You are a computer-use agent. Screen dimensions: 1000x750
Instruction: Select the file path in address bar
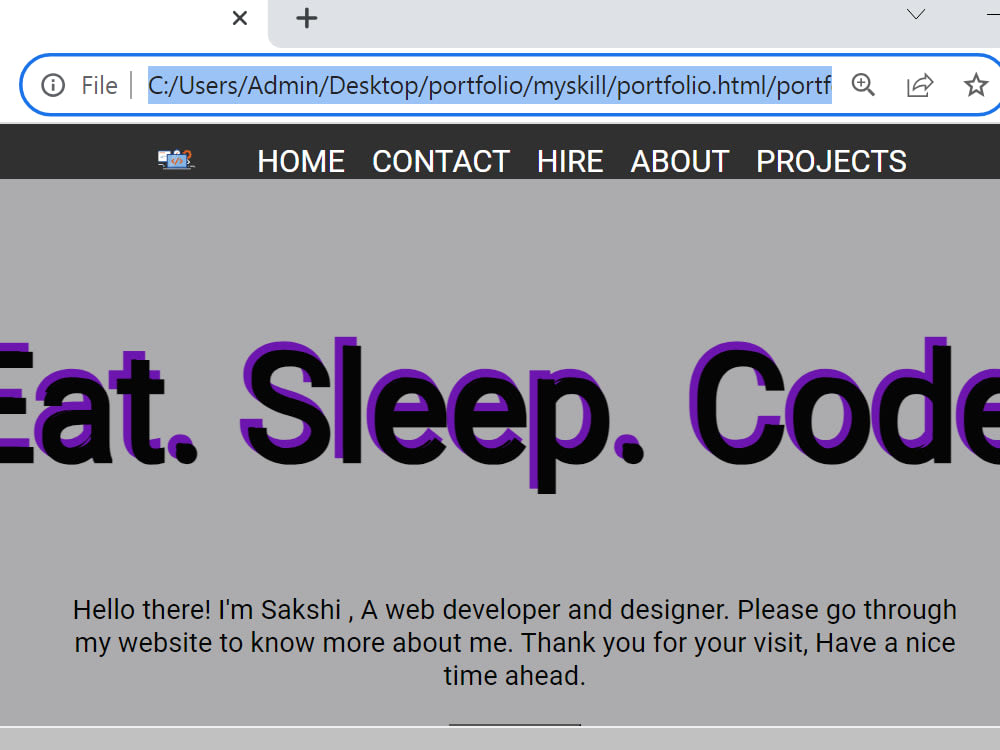click(x=490, y=85)
